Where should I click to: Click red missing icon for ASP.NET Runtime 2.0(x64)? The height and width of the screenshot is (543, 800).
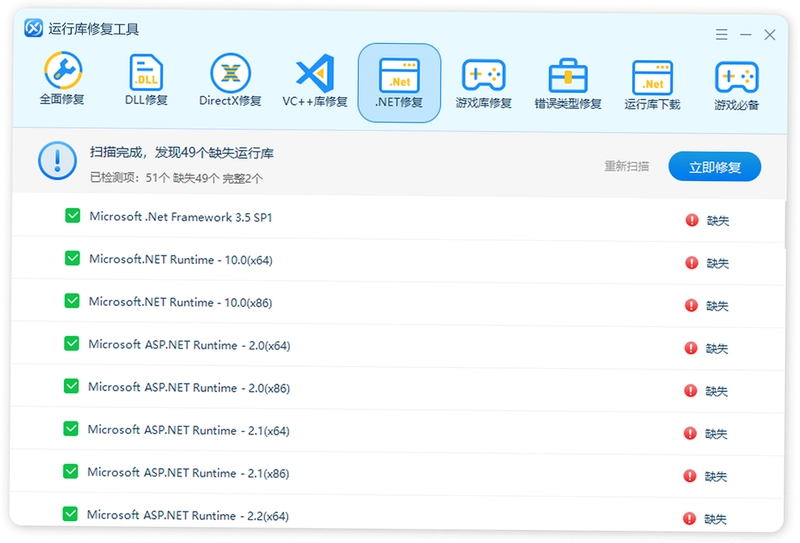tap(691, 348)
